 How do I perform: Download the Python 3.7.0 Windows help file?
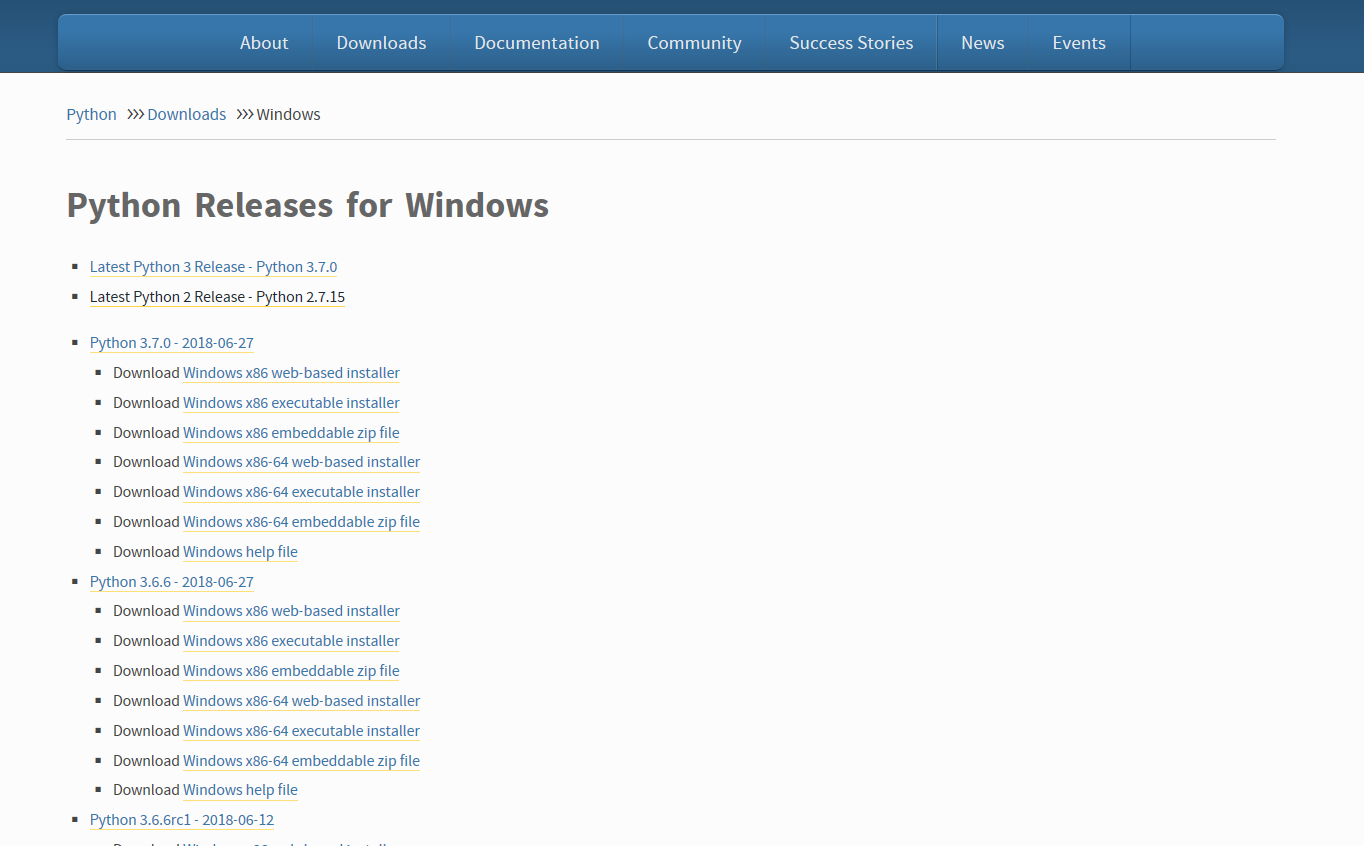pos(240,552)
